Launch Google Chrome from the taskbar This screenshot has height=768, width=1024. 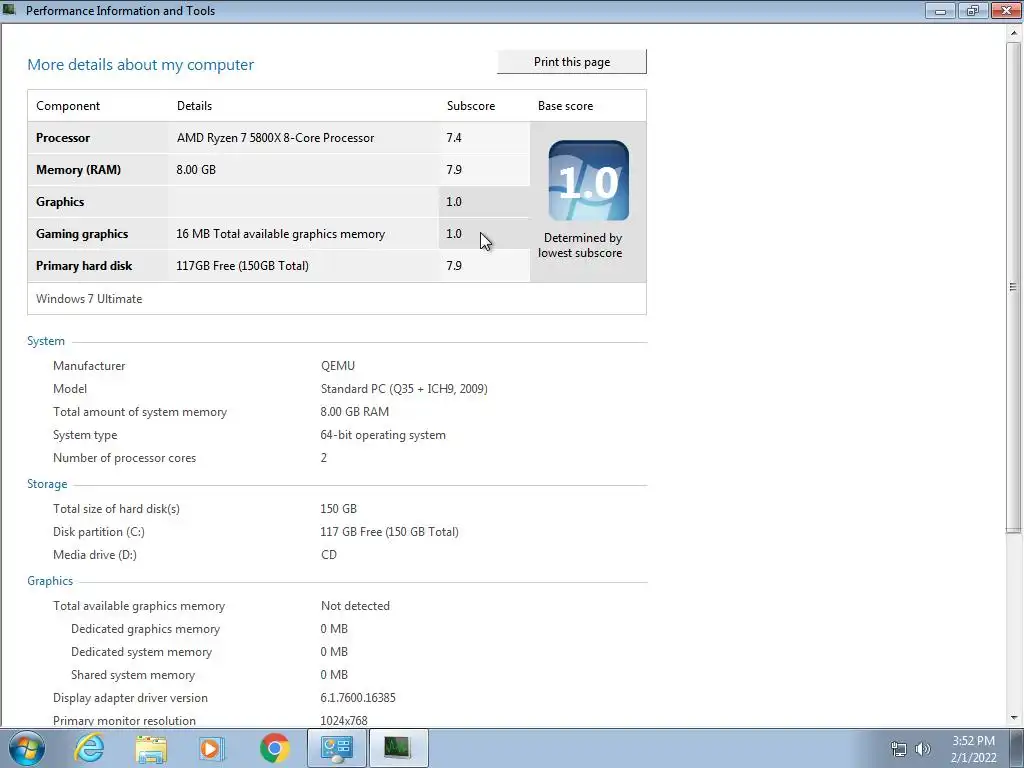274,748
